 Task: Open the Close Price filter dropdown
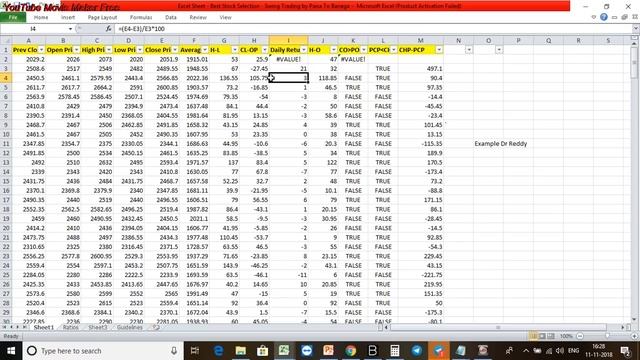[175, 50]
